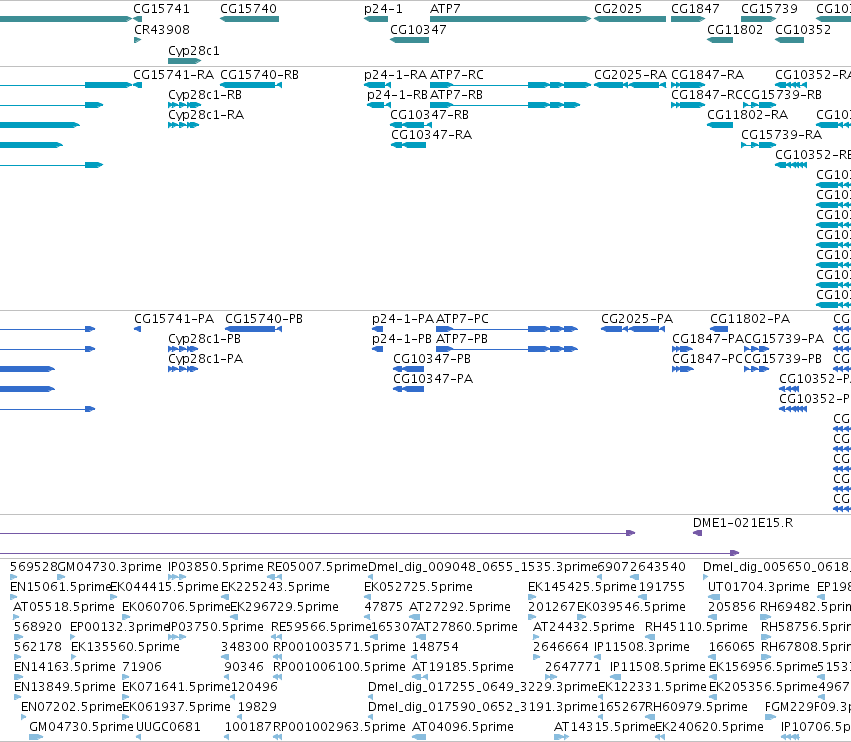Select the CG15740 gene label
This screenshot has width=851, height=742.
coord(248,9)
